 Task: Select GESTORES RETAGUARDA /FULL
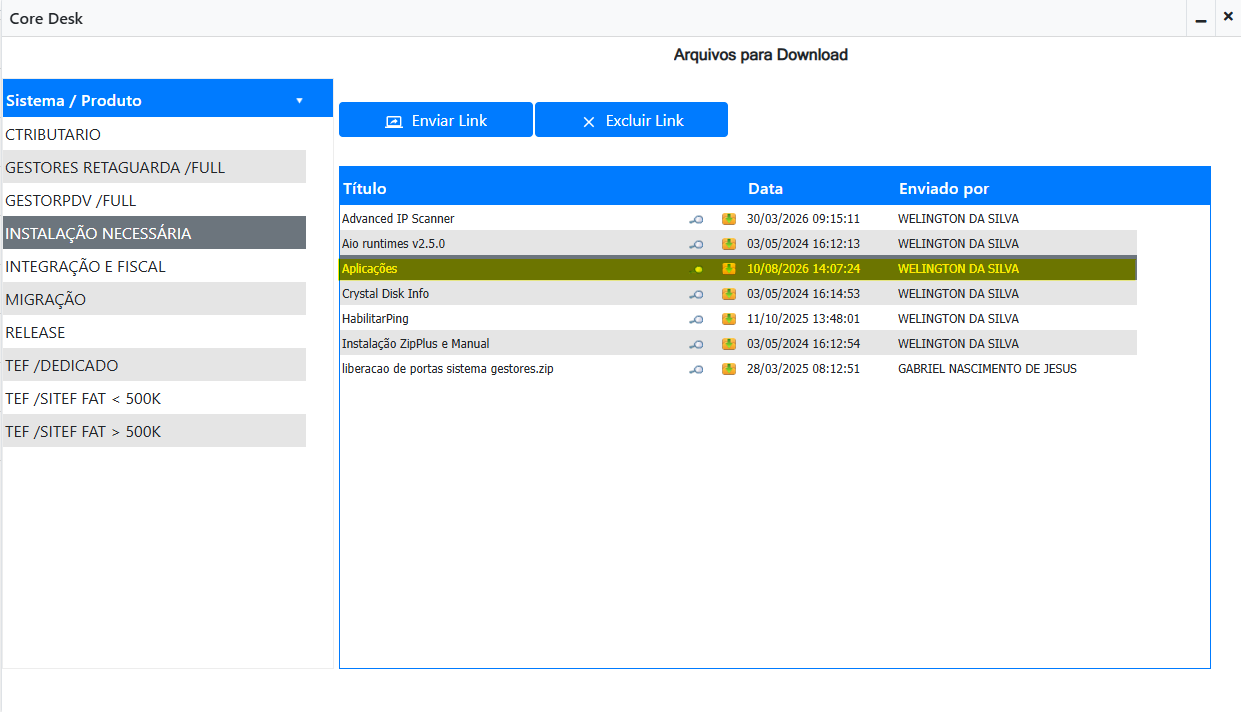(x=154, y=167)
